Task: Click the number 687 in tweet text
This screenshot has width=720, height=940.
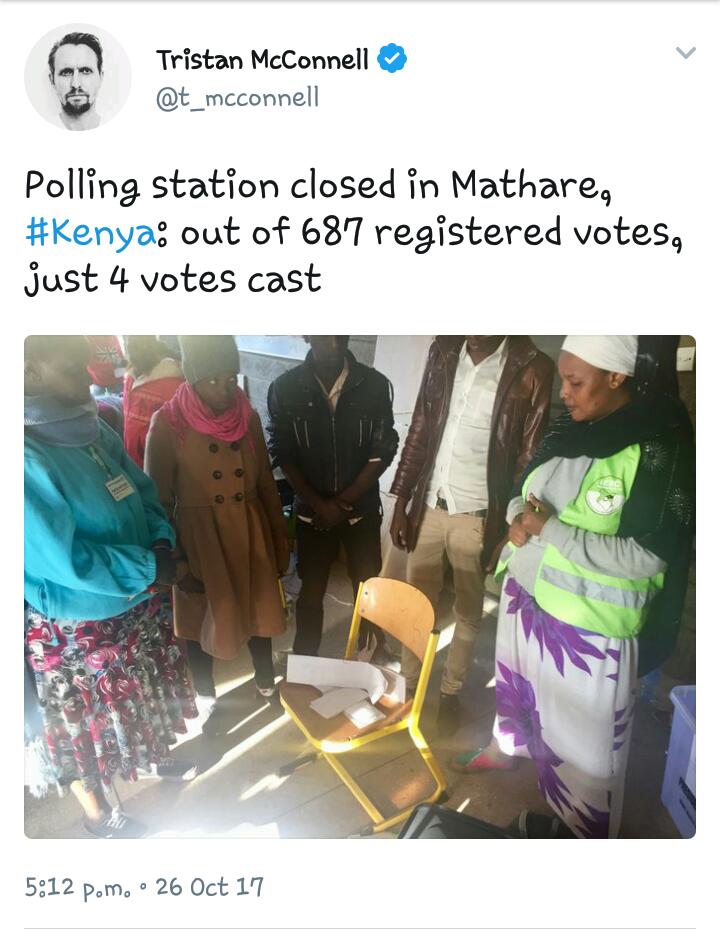Action: 332,231
